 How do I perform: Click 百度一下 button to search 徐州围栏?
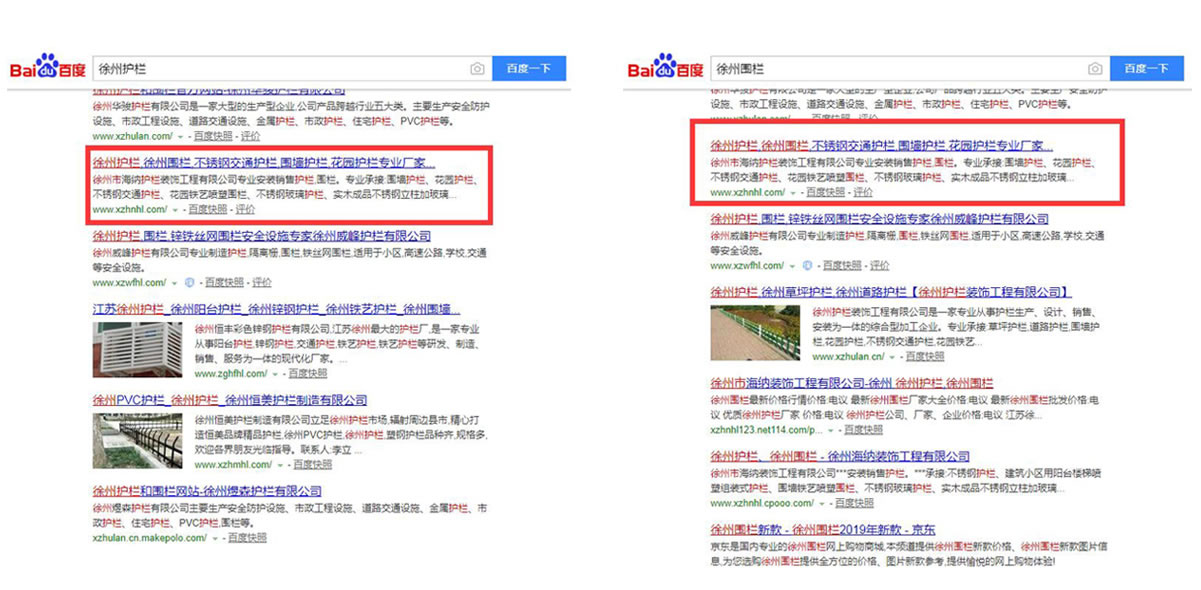pyautogui.click(x=1146, y=69)
